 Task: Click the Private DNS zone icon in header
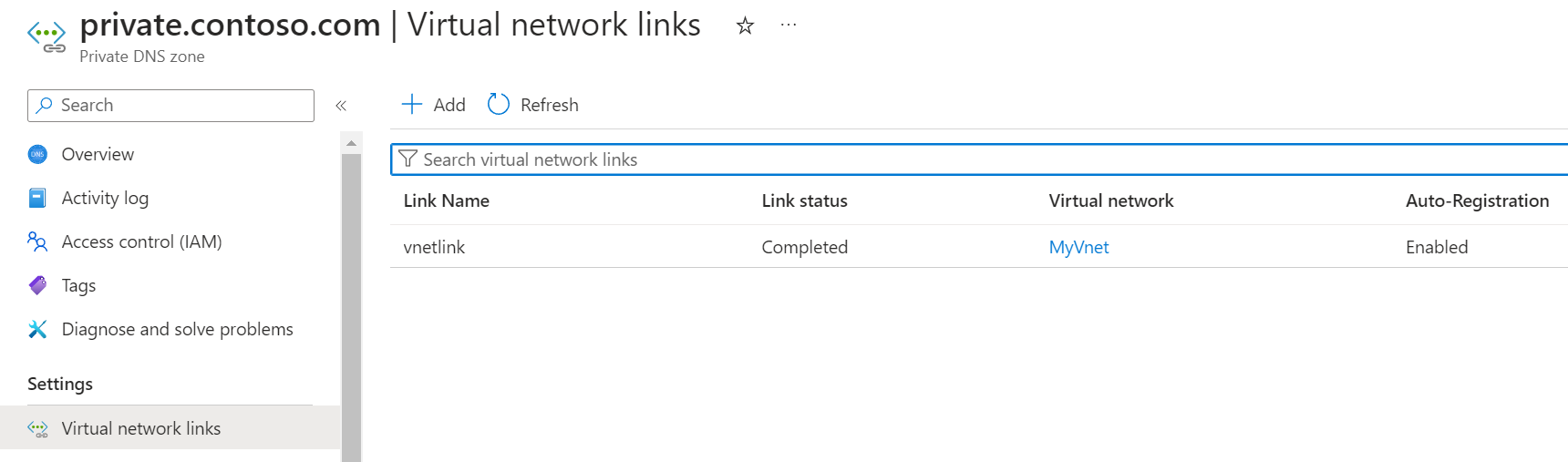tap(46, 36)
